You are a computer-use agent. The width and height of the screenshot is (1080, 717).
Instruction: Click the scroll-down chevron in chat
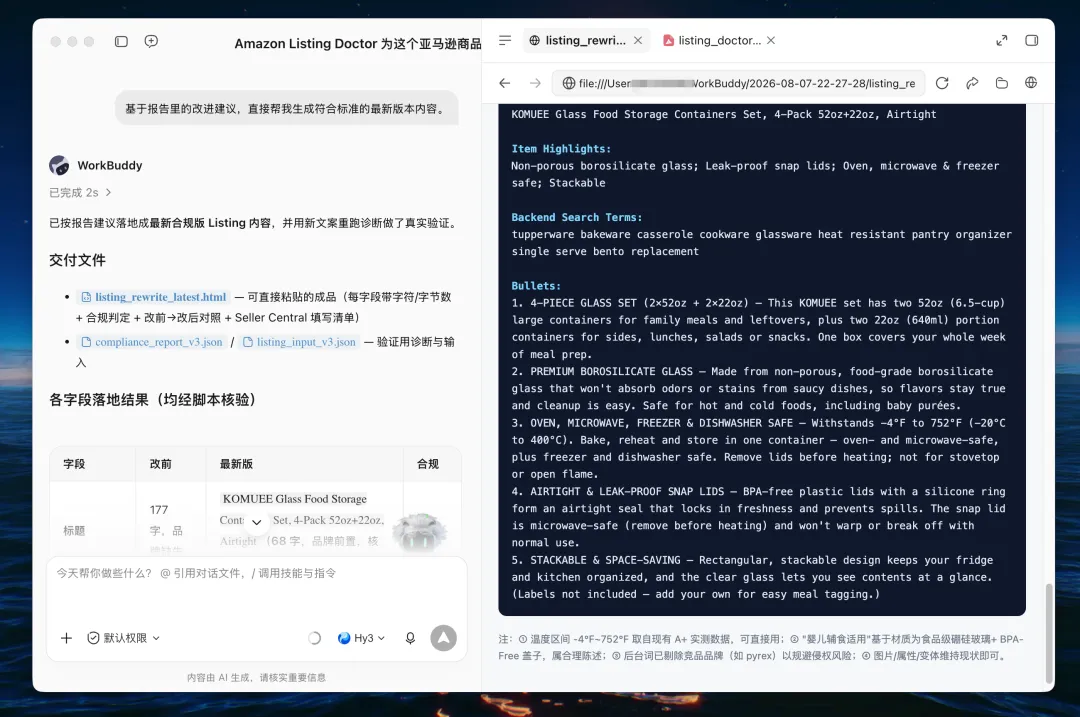point(256,522)
